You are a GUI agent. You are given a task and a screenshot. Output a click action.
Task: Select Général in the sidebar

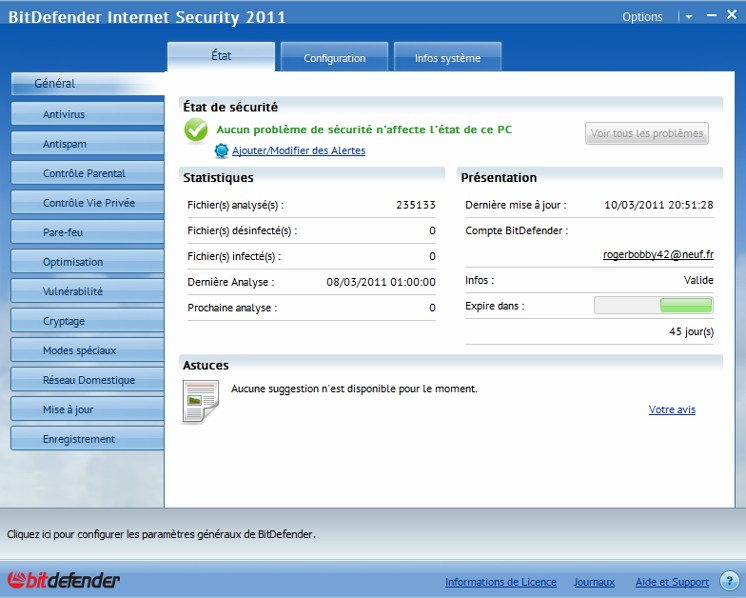click(88, 84)
